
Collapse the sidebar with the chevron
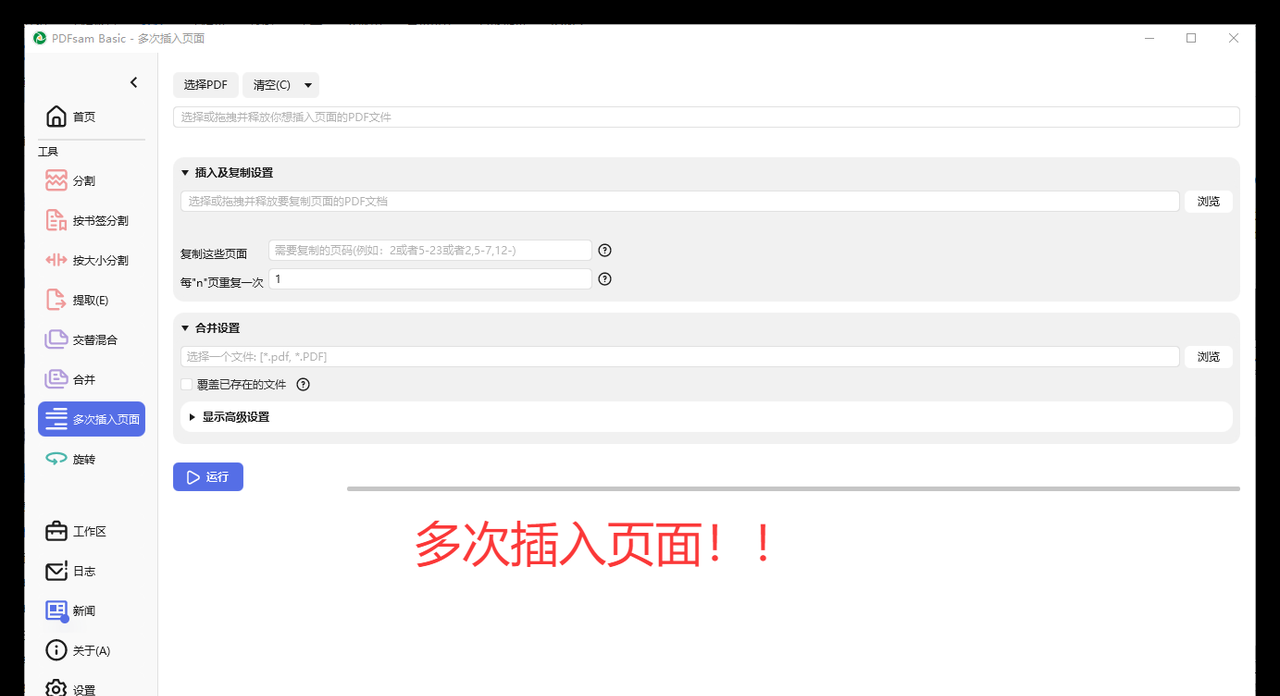click(133, 82)
